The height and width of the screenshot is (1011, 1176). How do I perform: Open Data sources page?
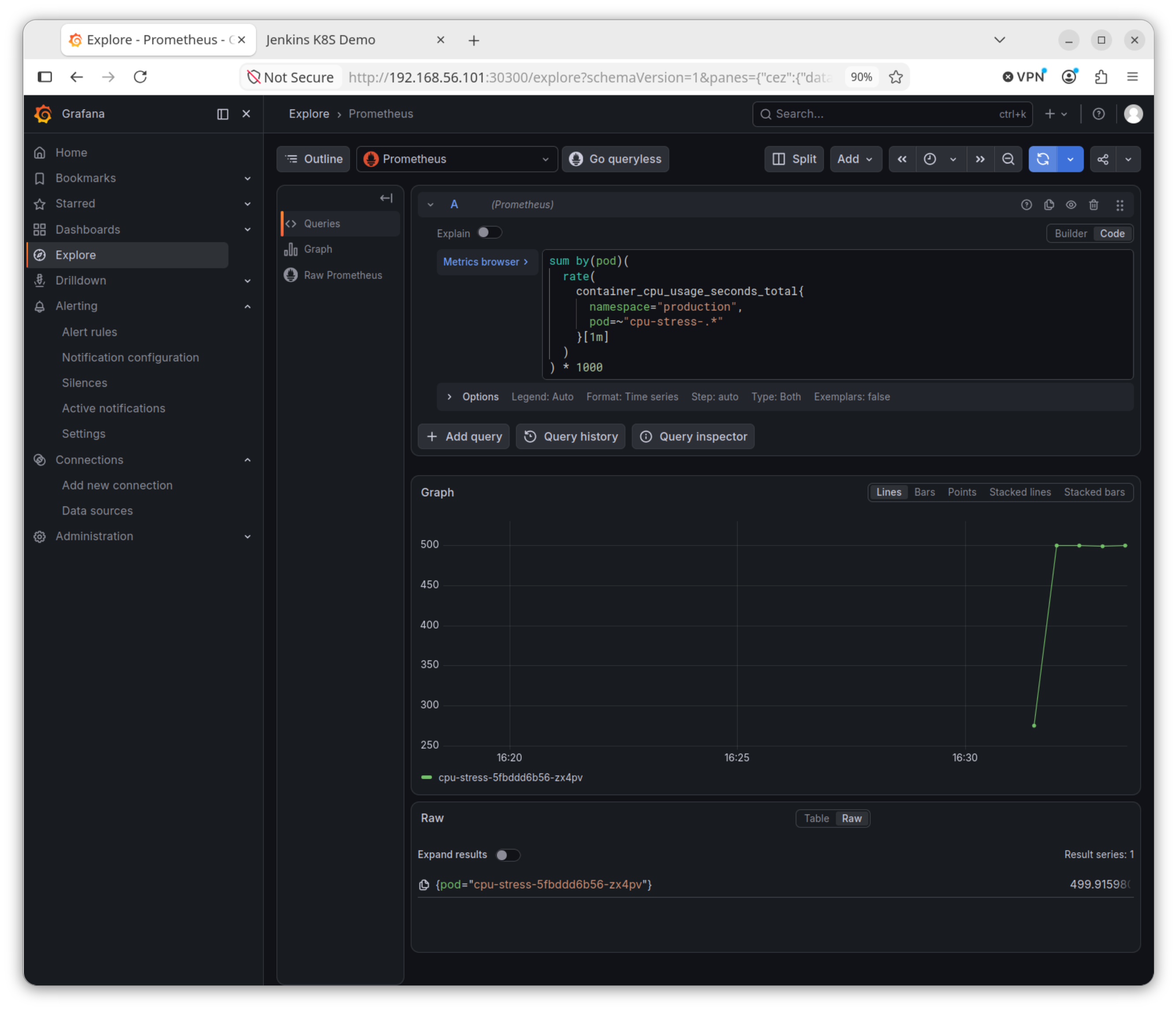(97, 511)
